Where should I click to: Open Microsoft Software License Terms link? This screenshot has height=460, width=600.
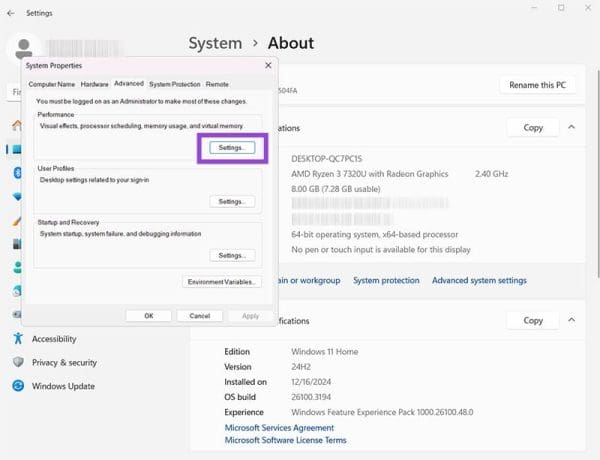pyautogui.click(x=286, y=440)
